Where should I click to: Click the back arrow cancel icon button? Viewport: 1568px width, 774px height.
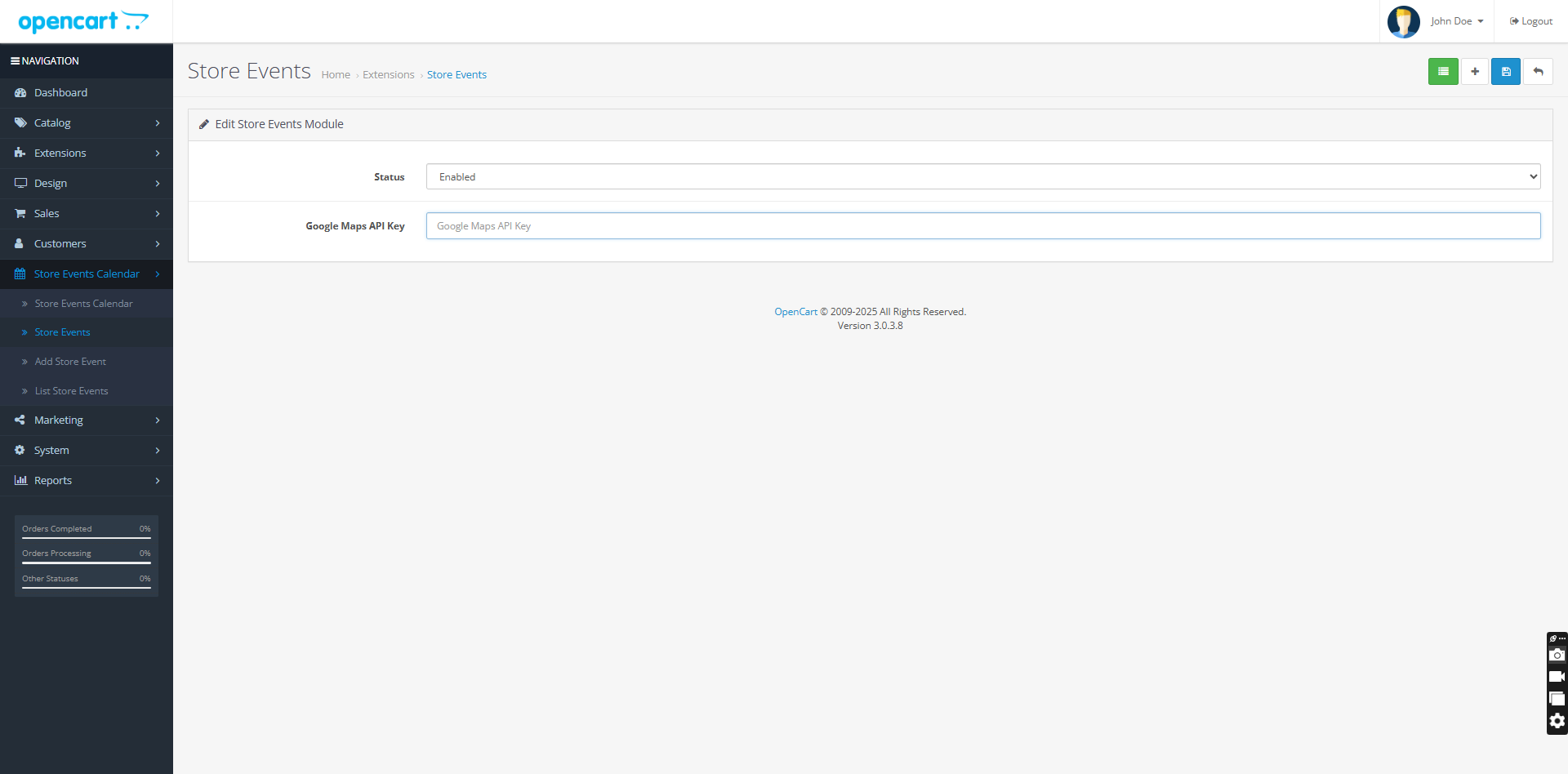1538,72
